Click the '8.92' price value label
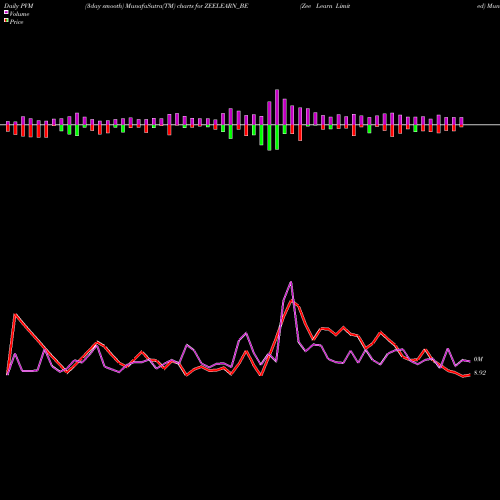 [480, 373]
